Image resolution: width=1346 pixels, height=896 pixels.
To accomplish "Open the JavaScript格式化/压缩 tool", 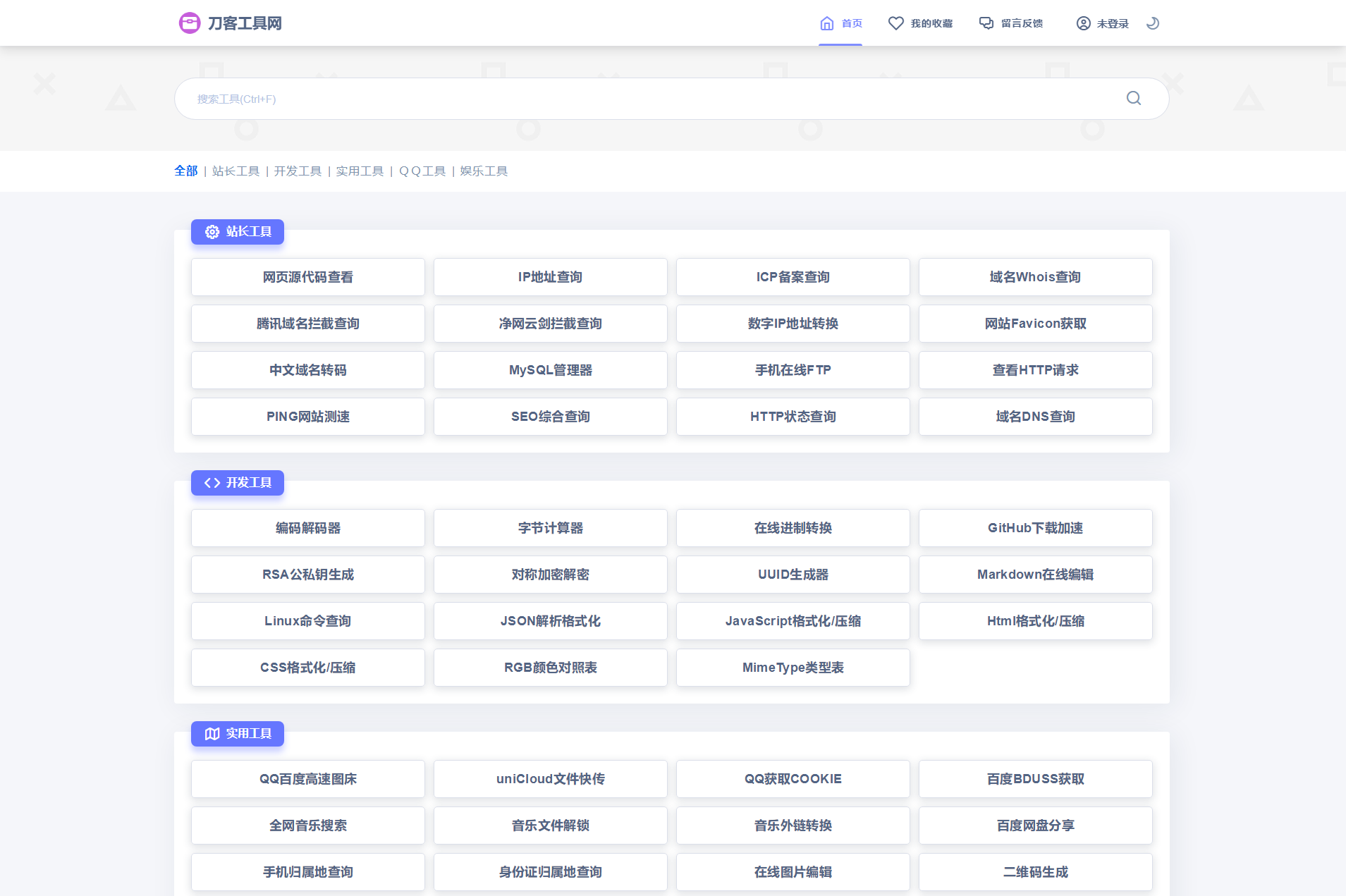I will pos(793,621).
